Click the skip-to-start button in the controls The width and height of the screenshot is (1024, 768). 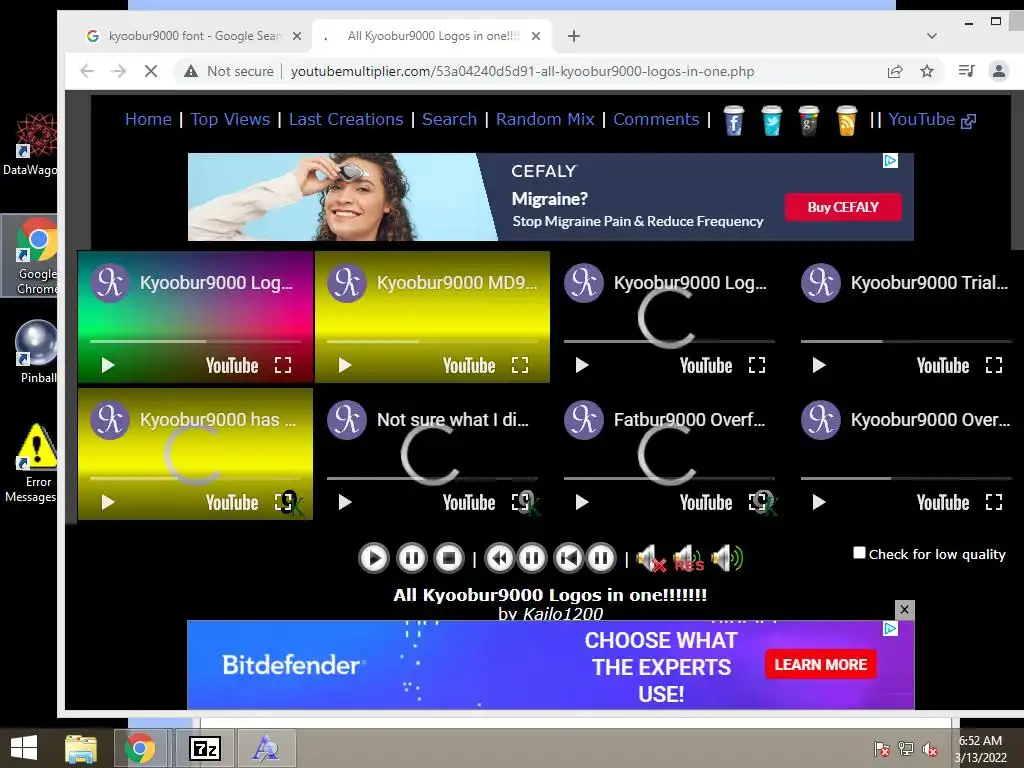click(568, 558)
